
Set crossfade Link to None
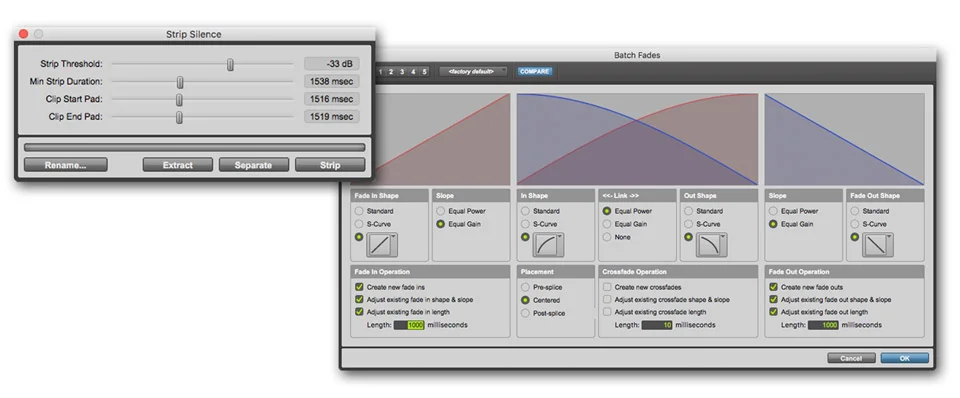coord(607,237)
